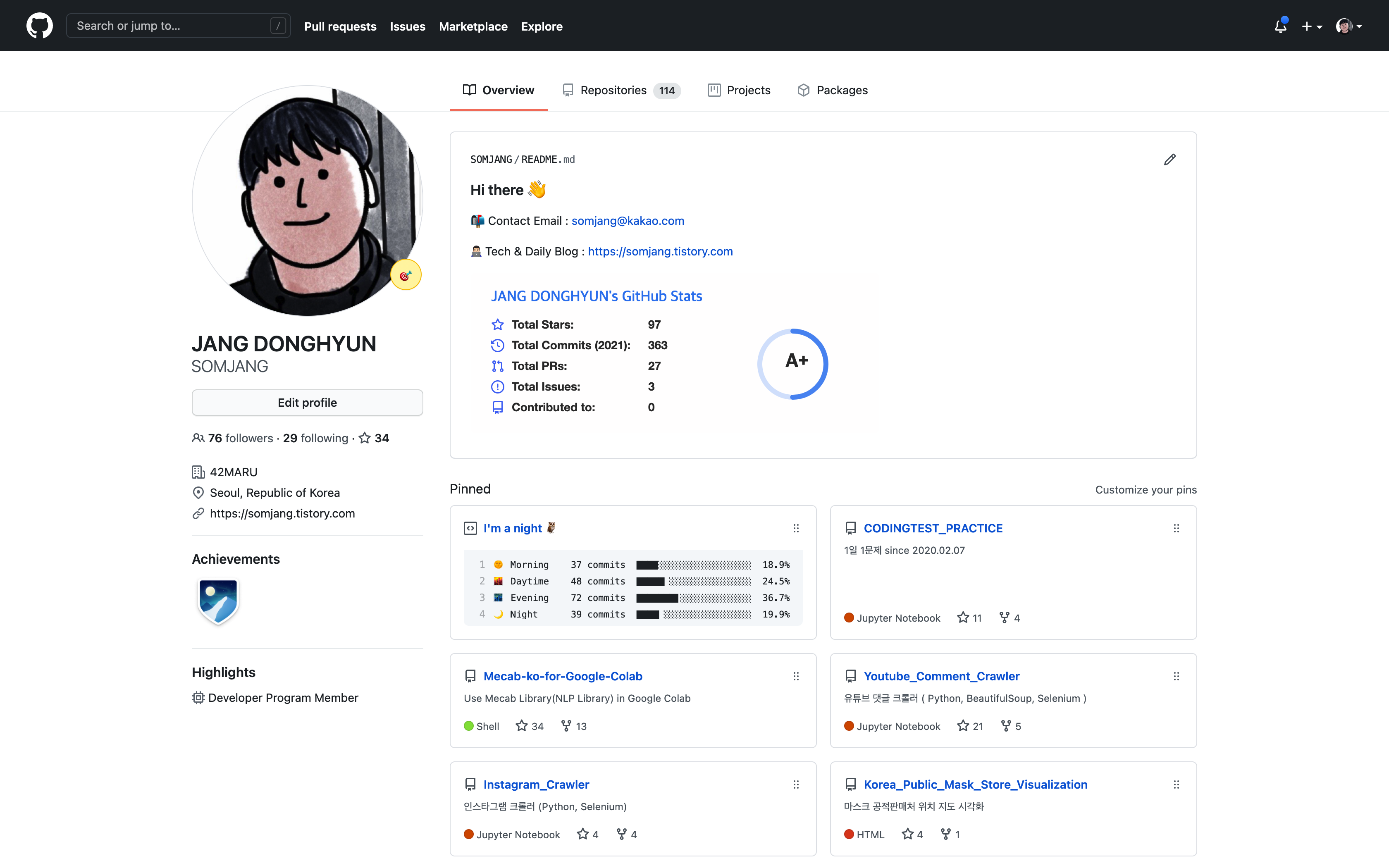This screenshot has width=1389, height=868.
Task: Click the GitHub Octocat logo
Action: click(39, 26)
